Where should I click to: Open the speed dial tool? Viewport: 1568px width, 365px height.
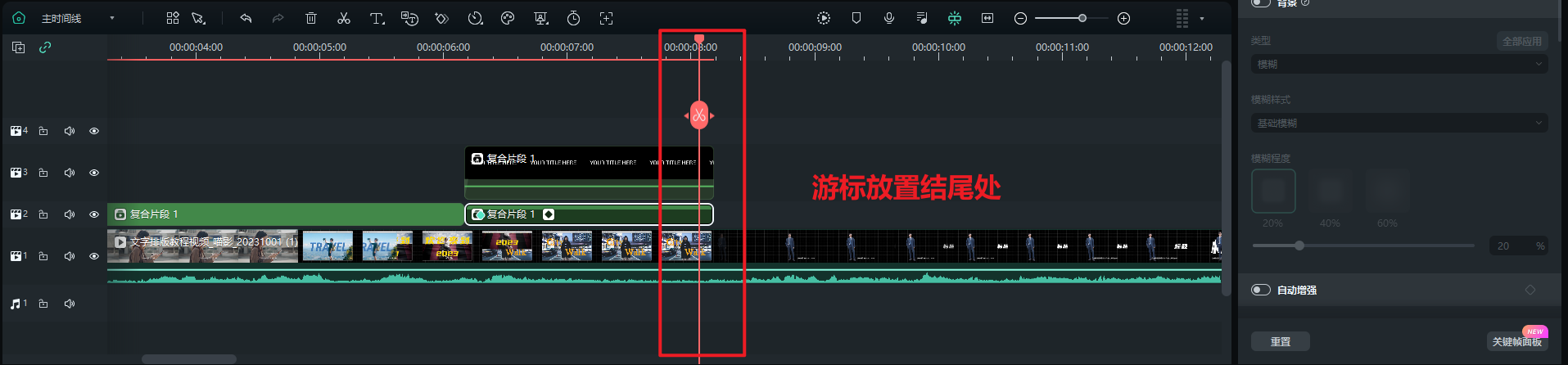click(x=475, y=18)
